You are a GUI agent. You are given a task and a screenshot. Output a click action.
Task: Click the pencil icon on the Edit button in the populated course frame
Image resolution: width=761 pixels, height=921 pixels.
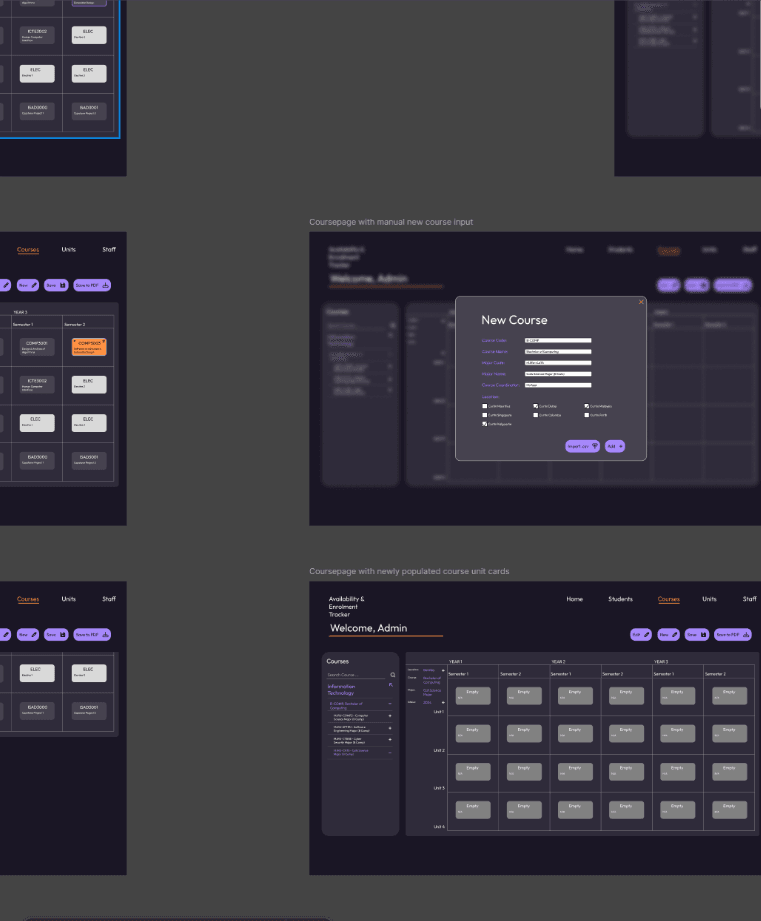tap(647, 634)
